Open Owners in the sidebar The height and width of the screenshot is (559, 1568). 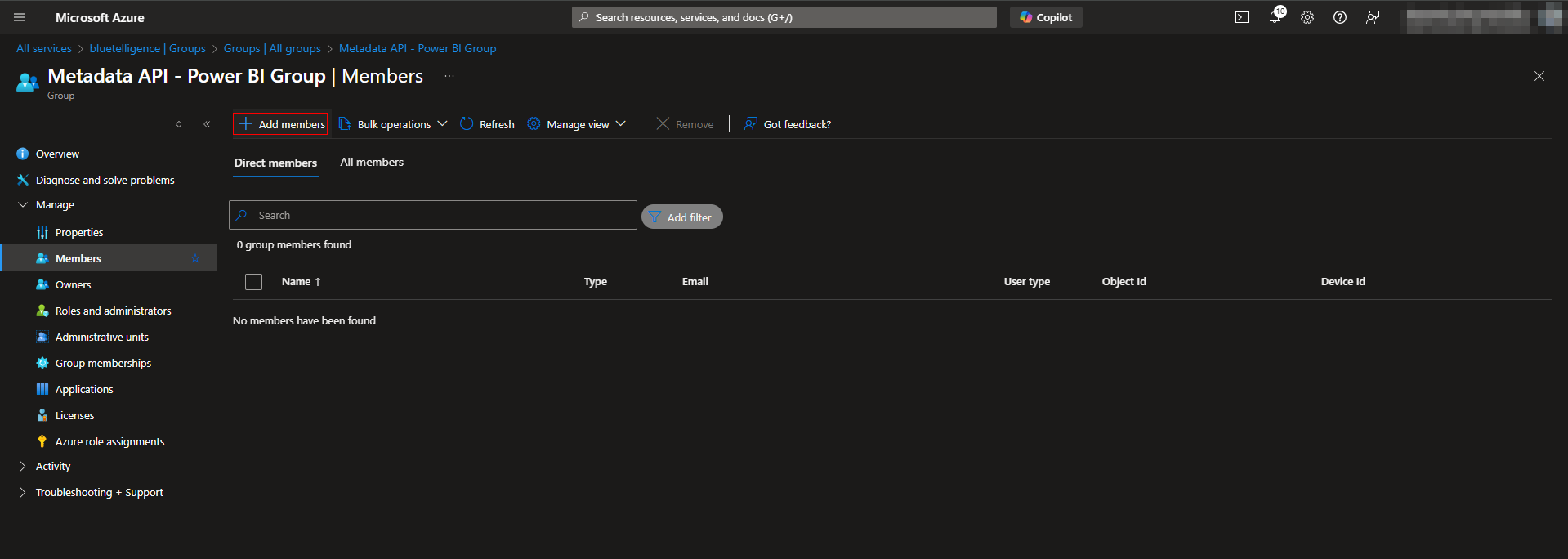pos(73,284)
